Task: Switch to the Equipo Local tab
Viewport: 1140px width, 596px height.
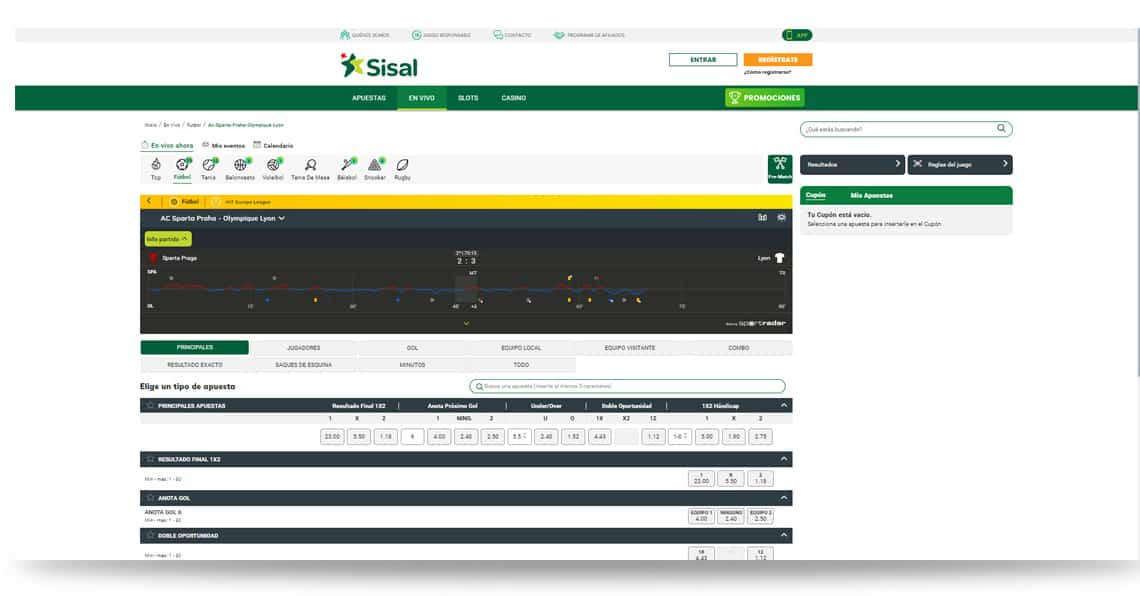Action: pos(521,347)
